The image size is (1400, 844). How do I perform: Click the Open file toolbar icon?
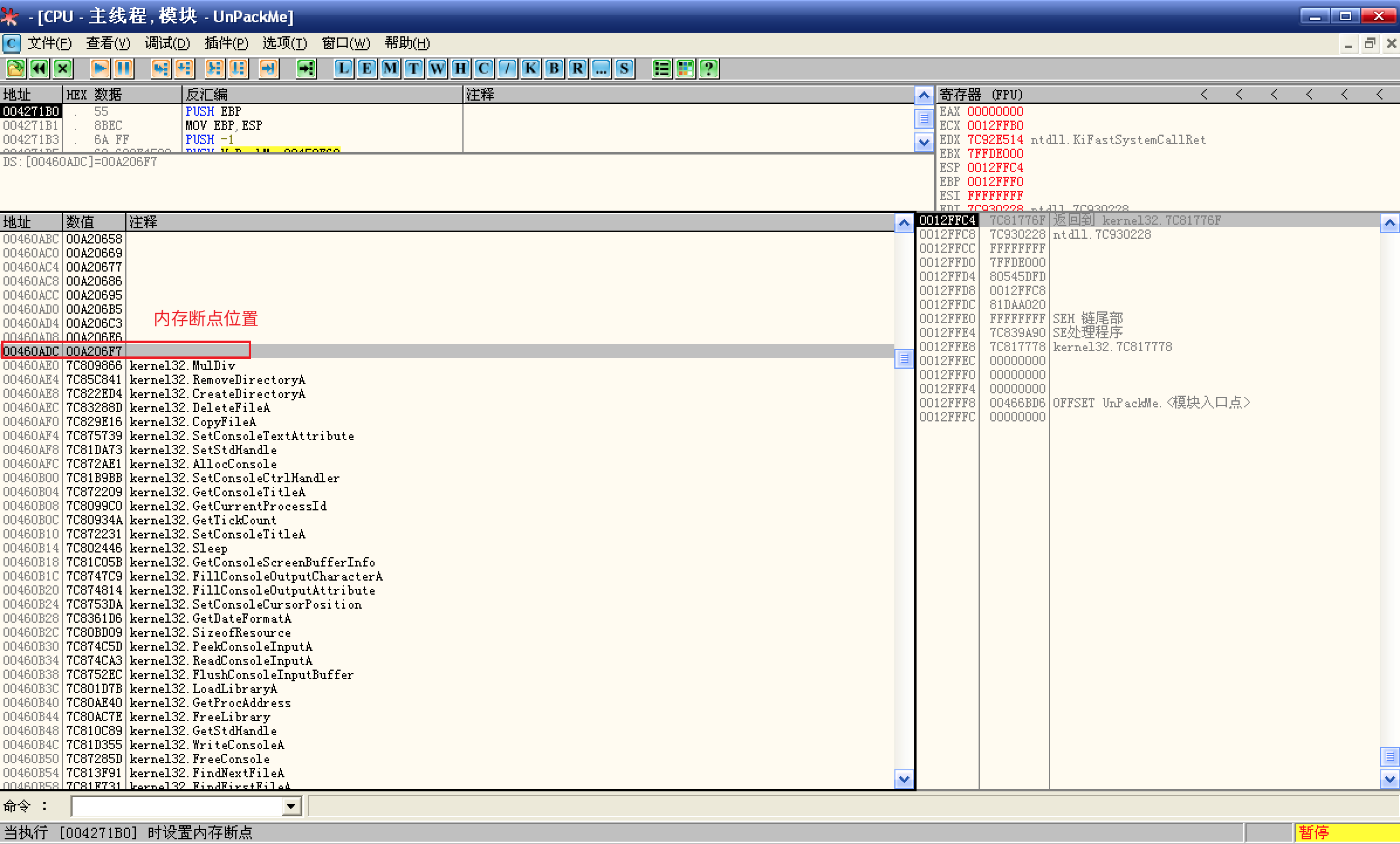16,69
